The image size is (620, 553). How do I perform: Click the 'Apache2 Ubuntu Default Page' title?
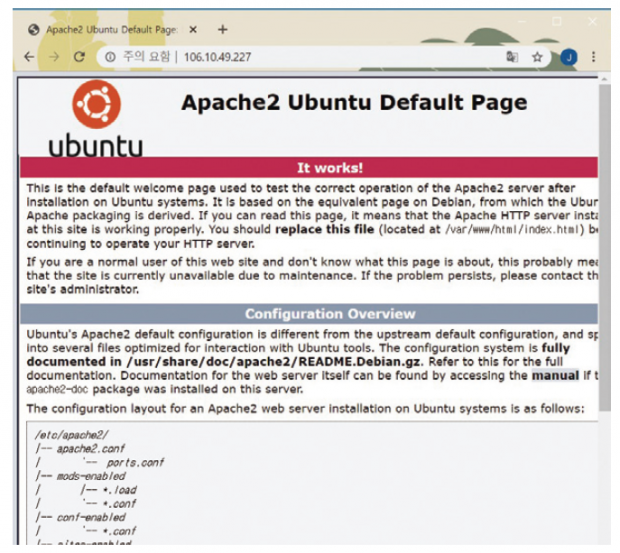pyautogui.click(x=354, y=103)
